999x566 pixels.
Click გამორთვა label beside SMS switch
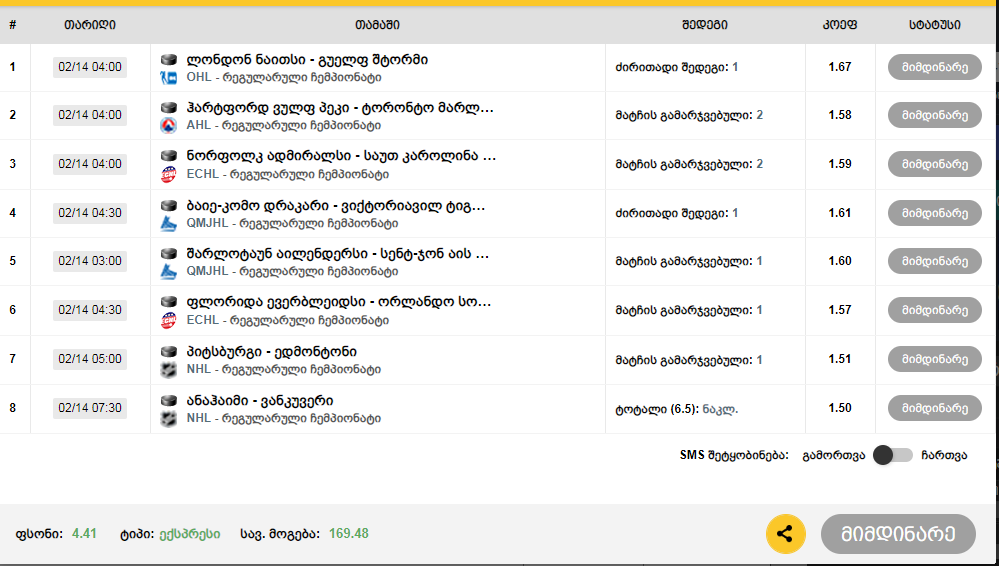(x=834, y=455)
